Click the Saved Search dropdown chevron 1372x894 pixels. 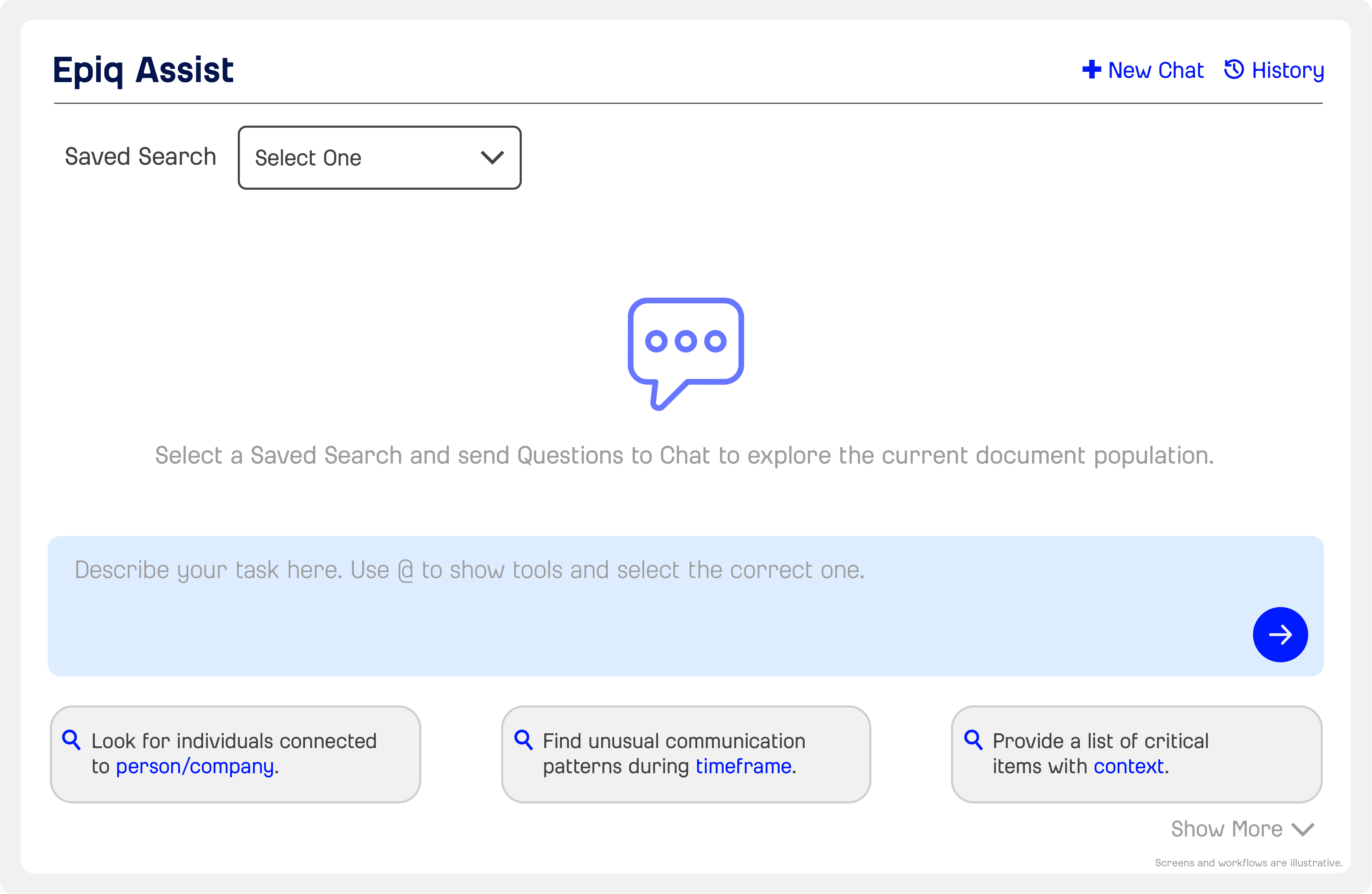(492, 157)
